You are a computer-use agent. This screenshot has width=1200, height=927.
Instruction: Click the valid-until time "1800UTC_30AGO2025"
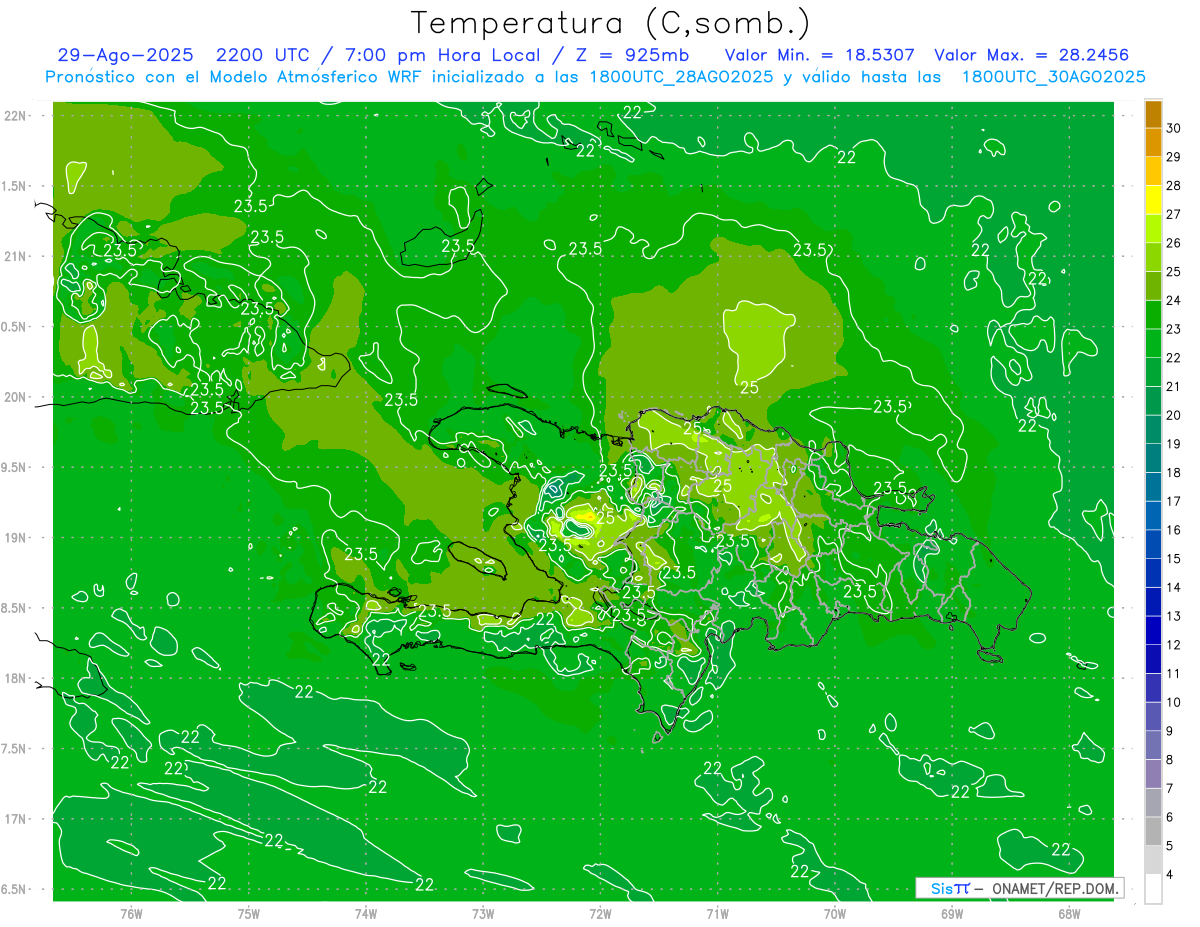coord(1053,77)
